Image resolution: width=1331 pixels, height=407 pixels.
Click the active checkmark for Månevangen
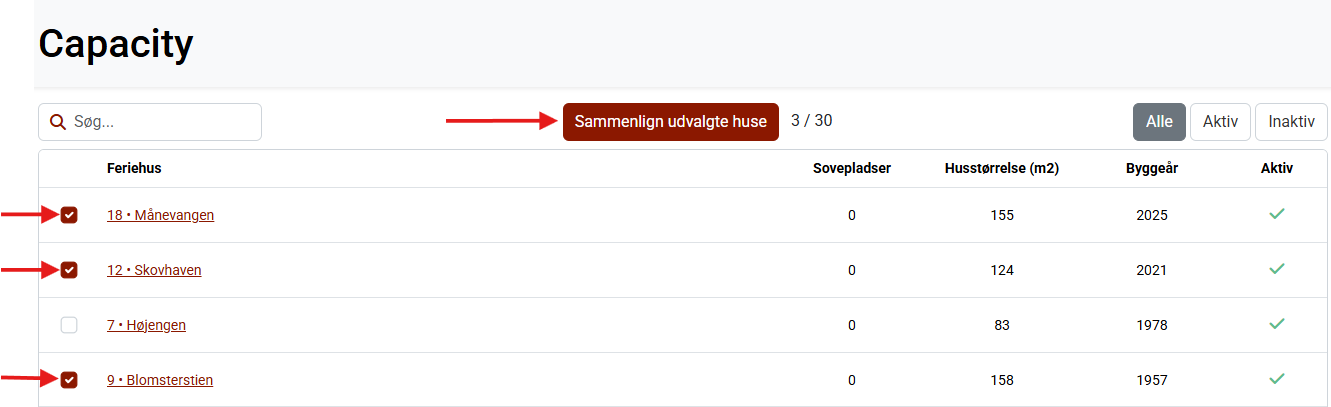pos(1276,214)
